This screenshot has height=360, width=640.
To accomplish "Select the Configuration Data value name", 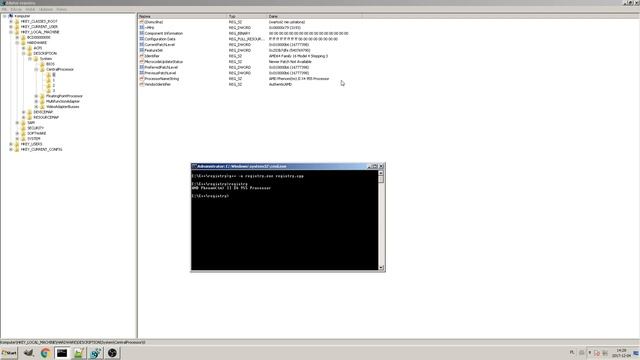I will [160, 39].
